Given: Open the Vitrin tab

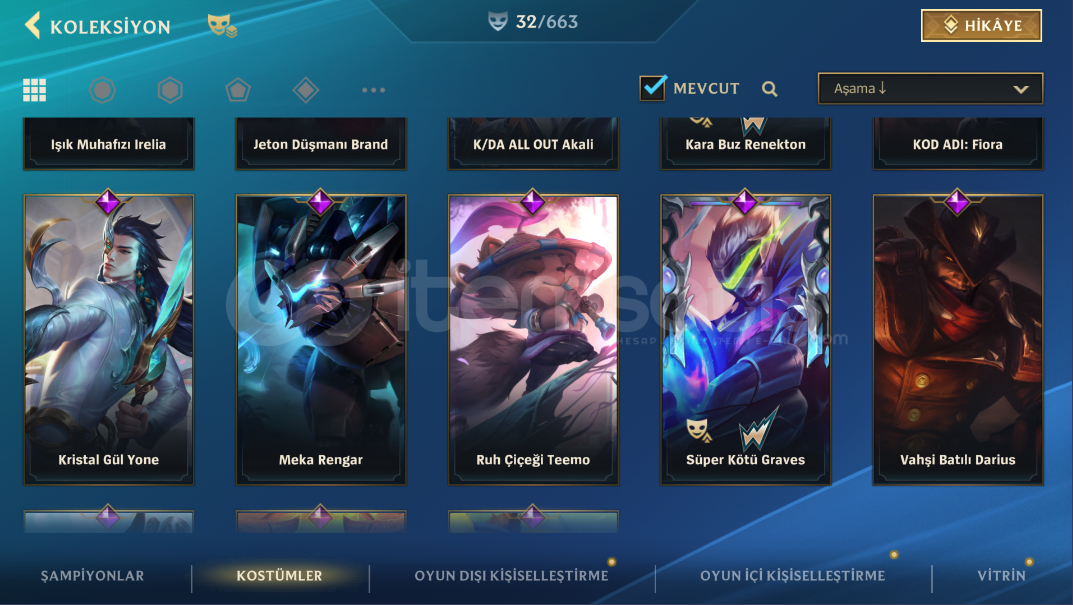Looking at the screenshot, I should tap(1001, 576).
